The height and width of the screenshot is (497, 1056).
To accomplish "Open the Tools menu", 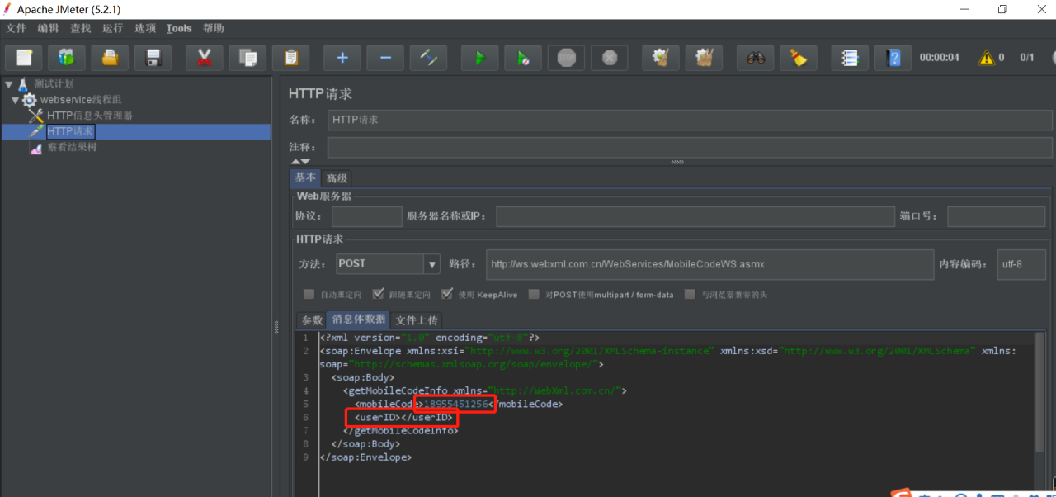I will click(179, 28).
